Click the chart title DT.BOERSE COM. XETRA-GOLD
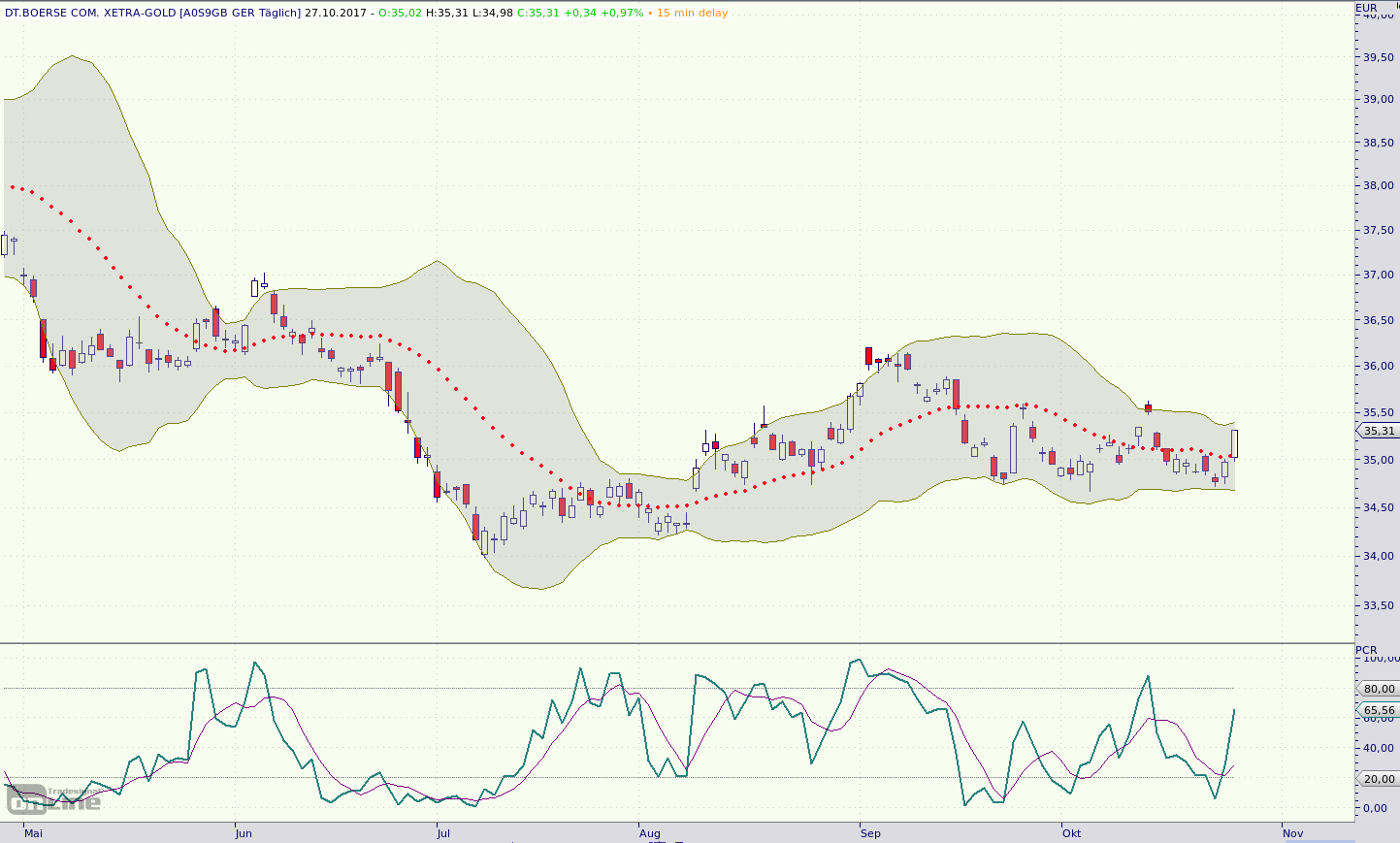The width and height of the screenshot is (1400, 843). pos(90,13)
